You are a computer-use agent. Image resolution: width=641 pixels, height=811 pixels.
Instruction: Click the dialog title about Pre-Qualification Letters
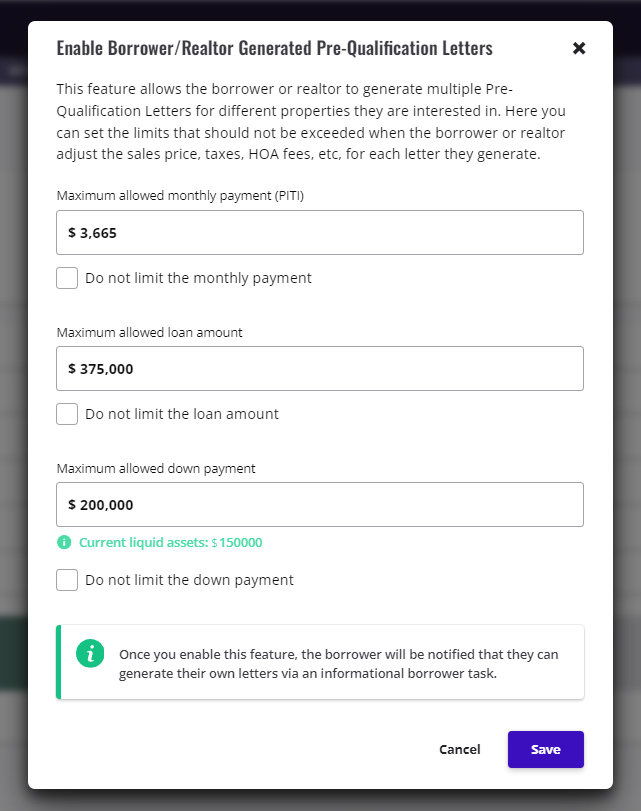[274, 48]
